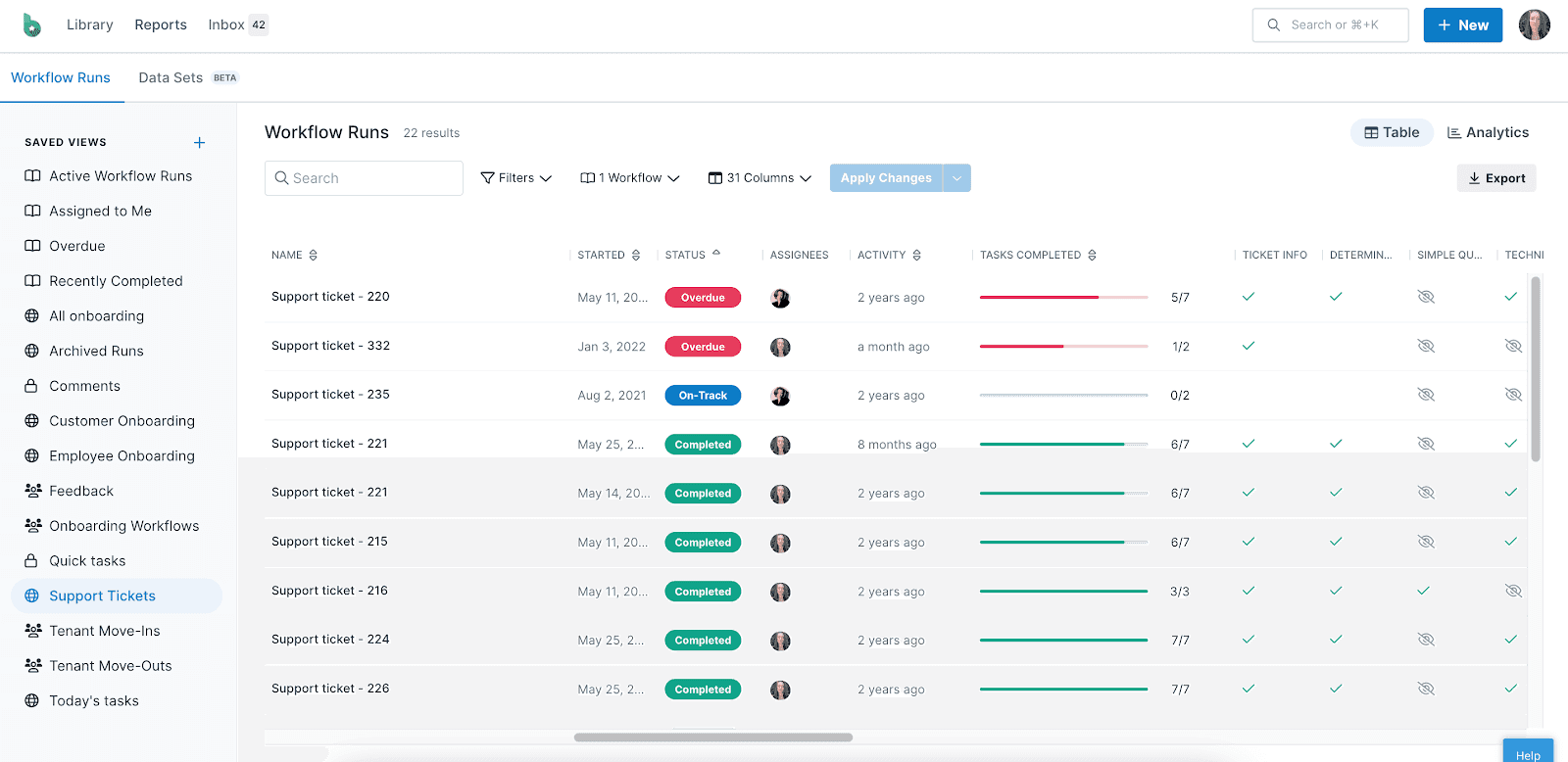Open Inbox with 42 items
This screenshot has height=762, width=1568.
[x=238, y=24]
